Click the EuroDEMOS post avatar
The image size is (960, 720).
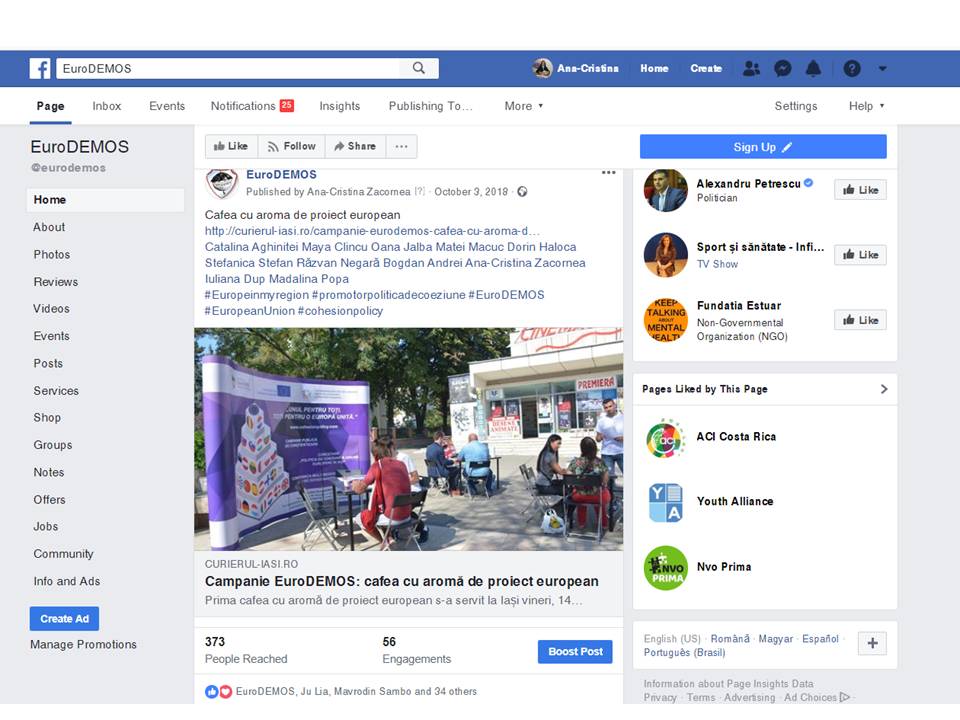[x=222, y=183]
